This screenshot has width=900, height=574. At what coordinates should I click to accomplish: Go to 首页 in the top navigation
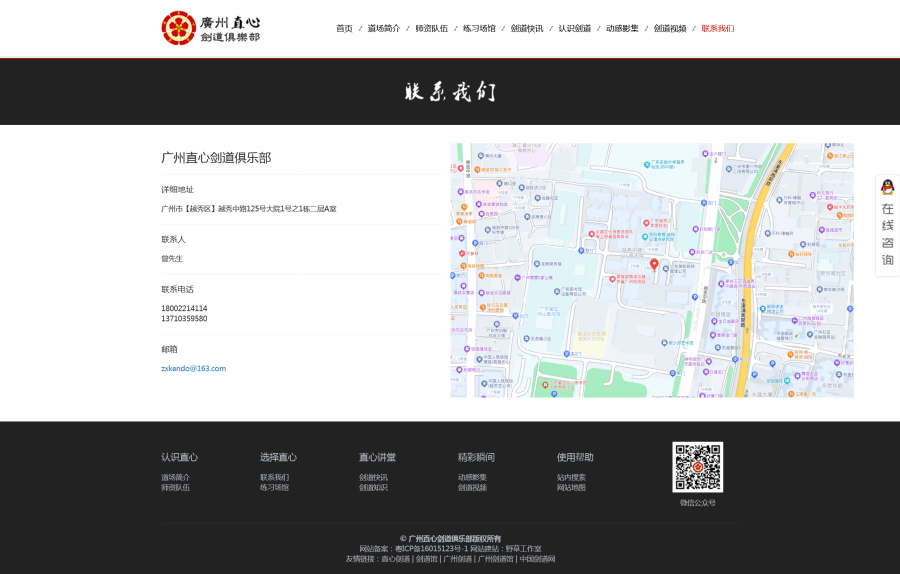pos(344,28)
